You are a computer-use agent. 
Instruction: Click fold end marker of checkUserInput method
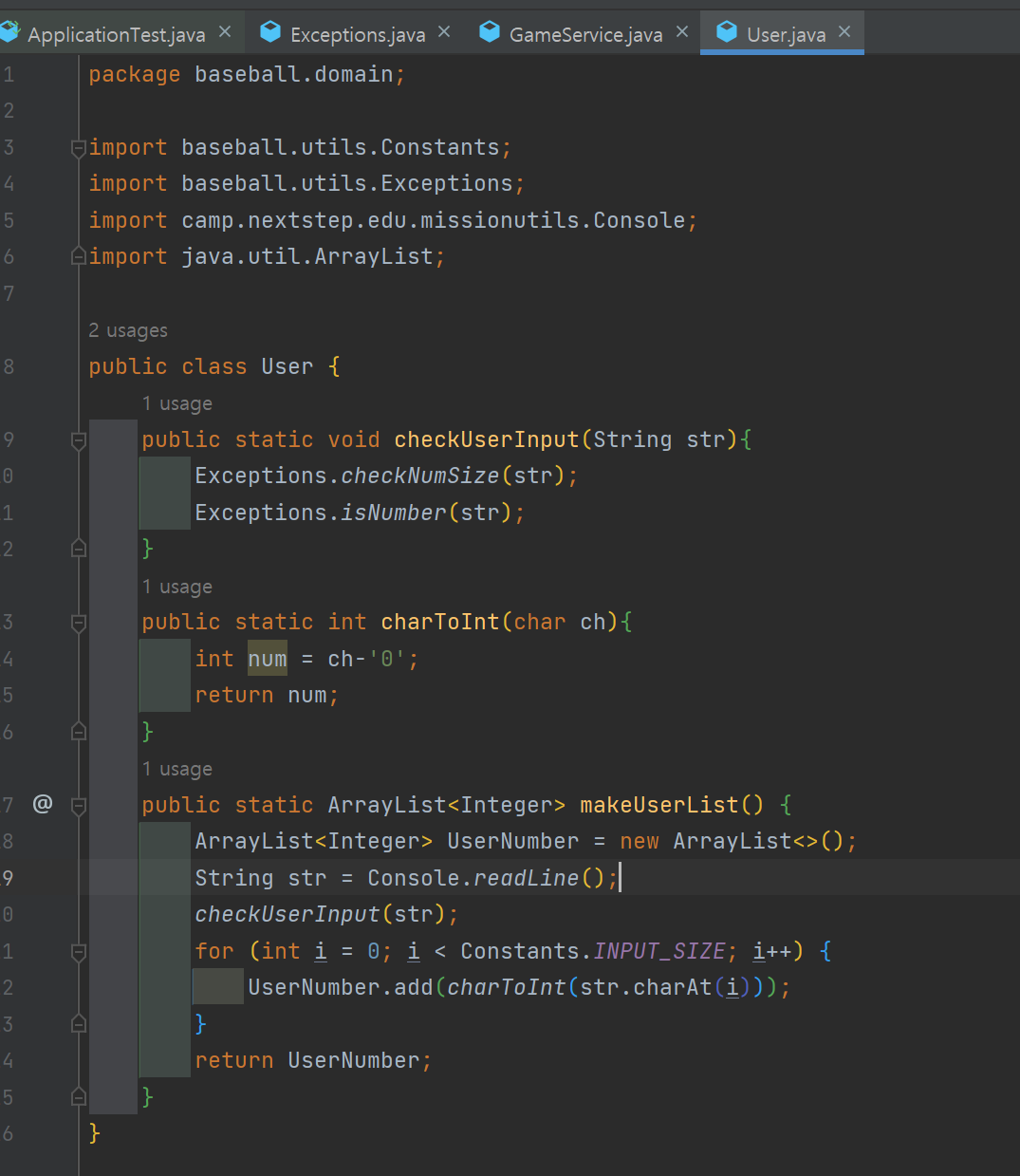79,549
